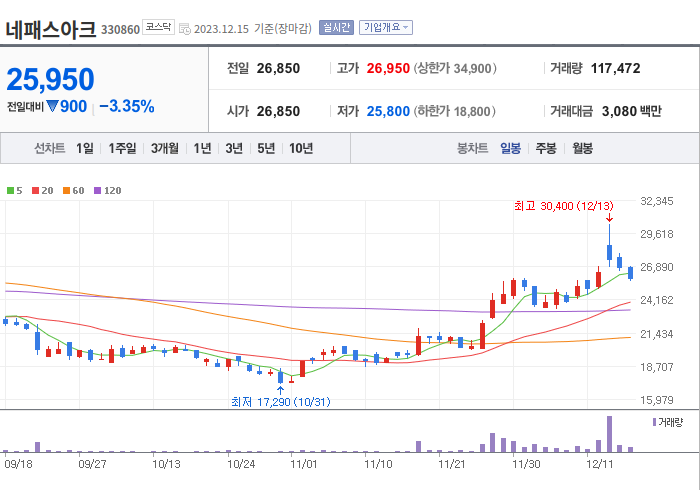The height and width of the screenshot is (490, 700).
Task: Click the change percentage -3.35%
Action: click(127, 107)
